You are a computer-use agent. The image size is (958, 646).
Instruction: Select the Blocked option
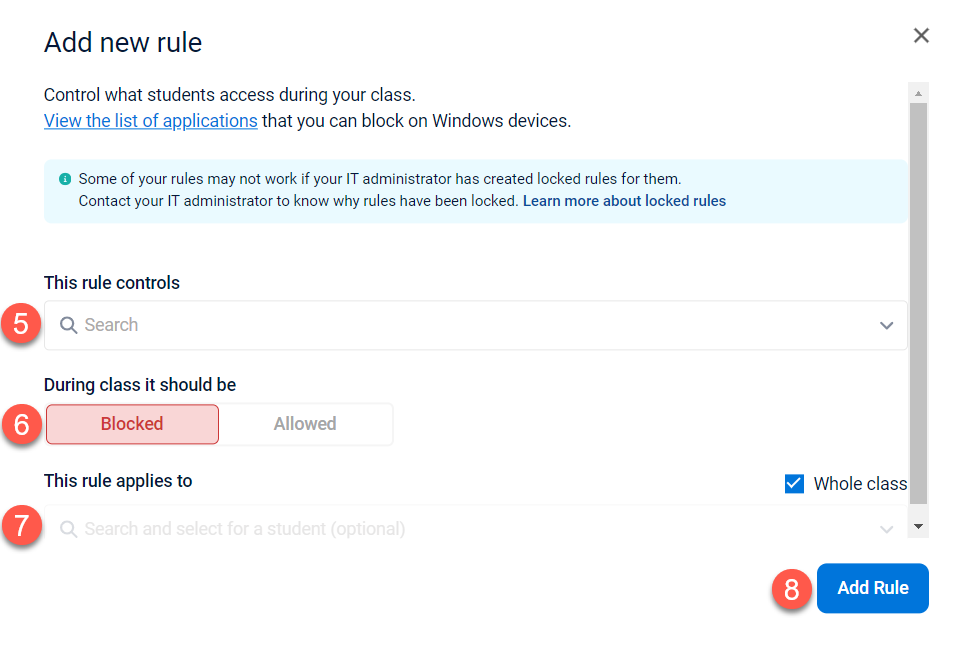(x=132, y=424)
